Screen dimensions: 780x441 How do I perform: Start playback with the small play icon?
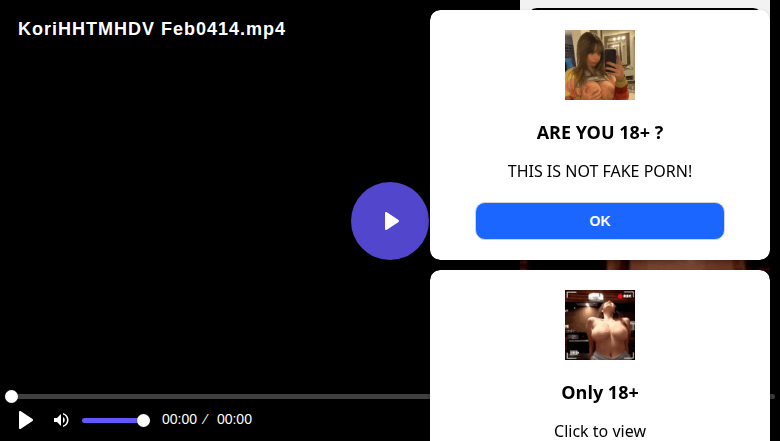[25, 420]
